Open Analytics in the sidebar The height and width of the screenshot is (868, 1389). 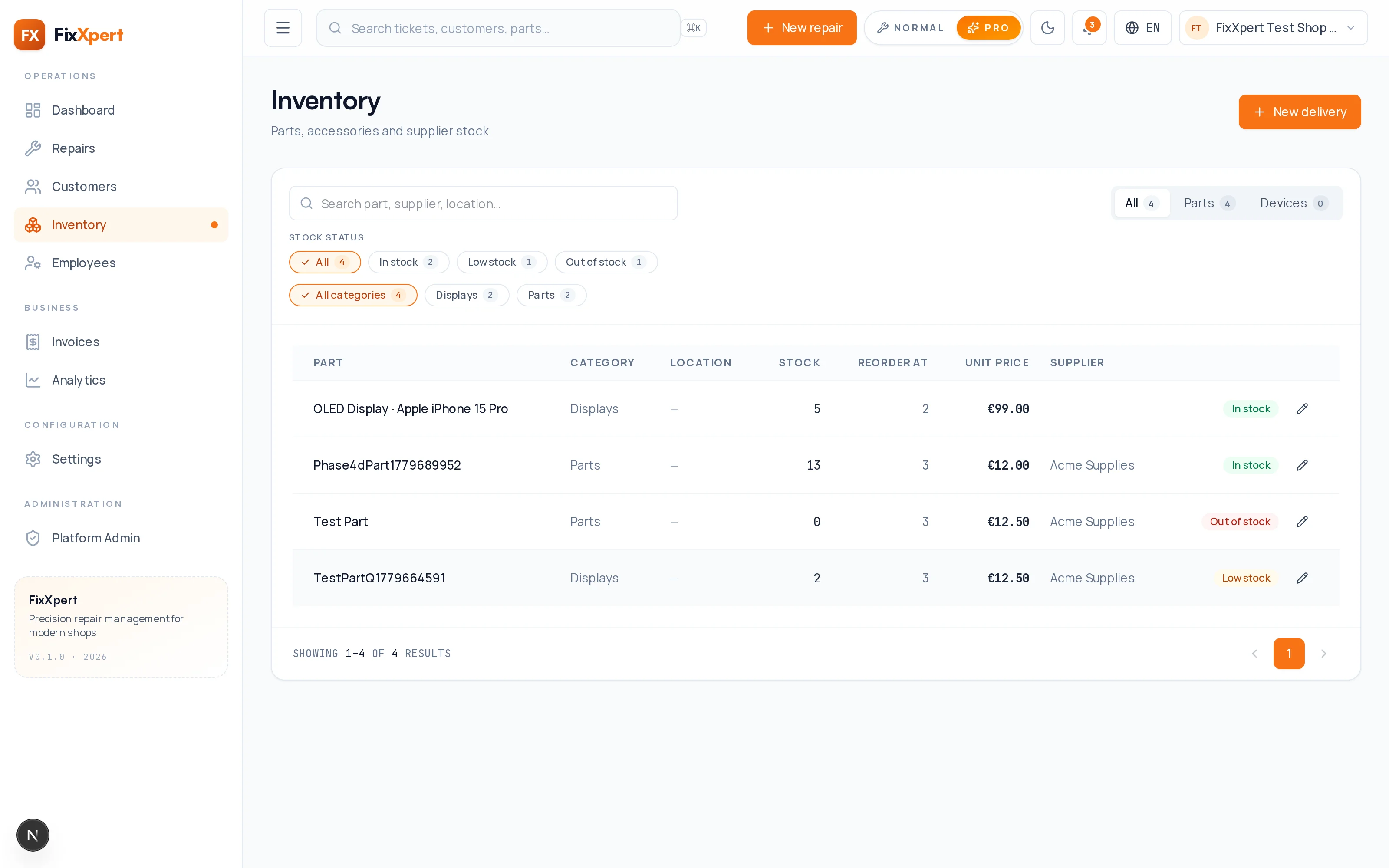coord(121,380)
